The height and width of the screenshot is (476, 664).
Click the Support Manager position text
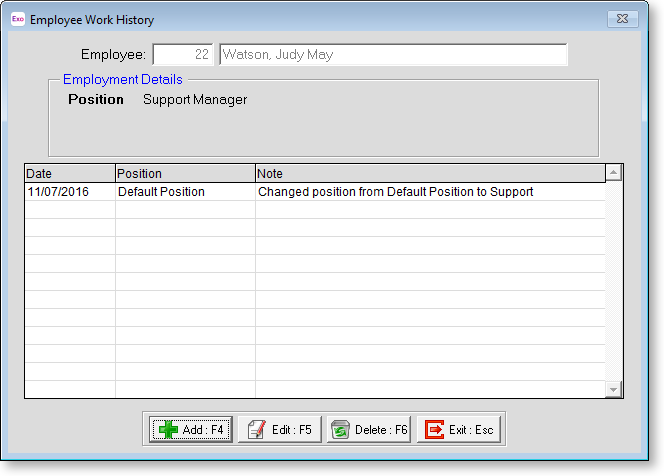point(195,100)
